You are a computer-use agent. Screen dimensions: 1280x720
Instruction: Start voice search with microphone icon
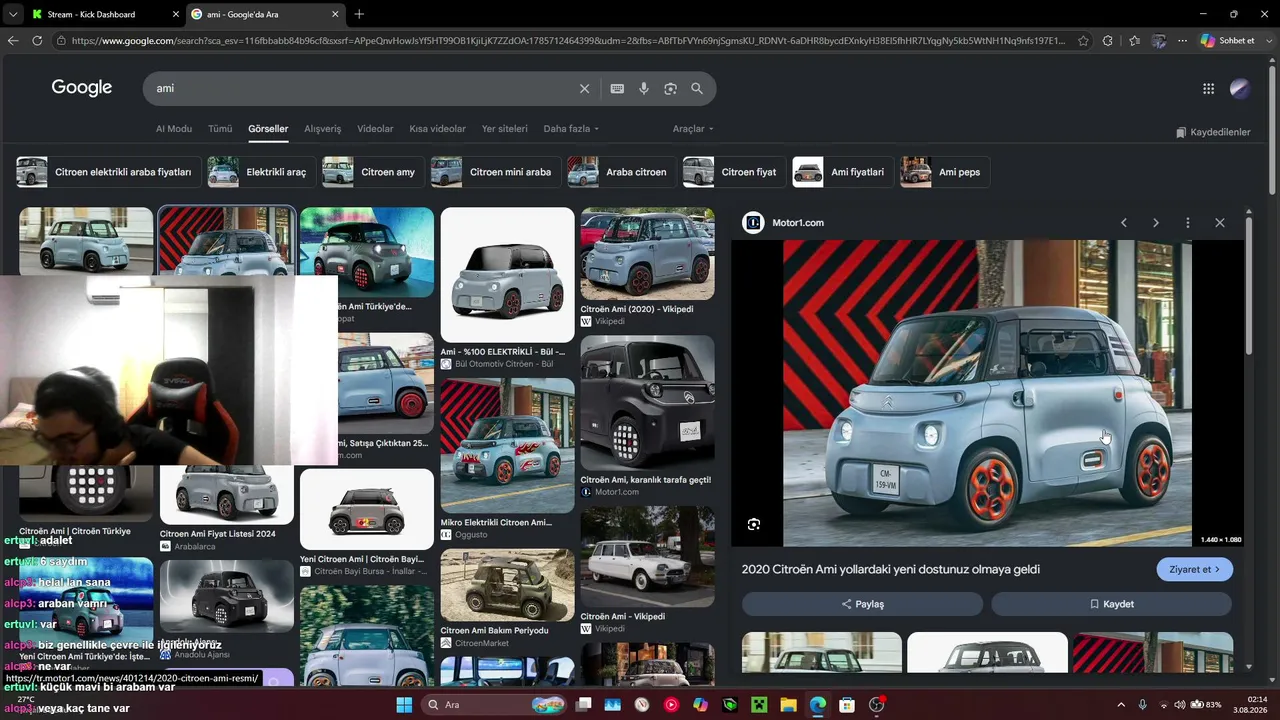[644, 88]
